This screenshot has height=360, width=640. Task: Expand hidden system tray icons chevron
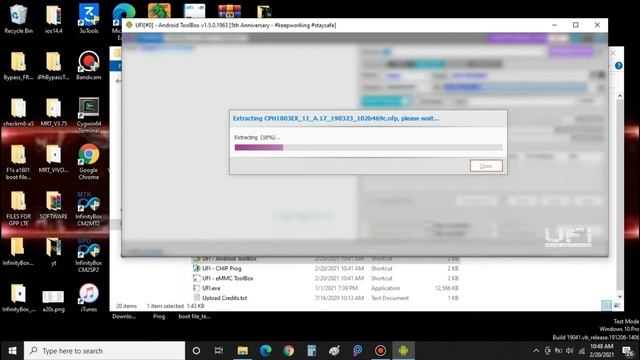coord(536,351)
